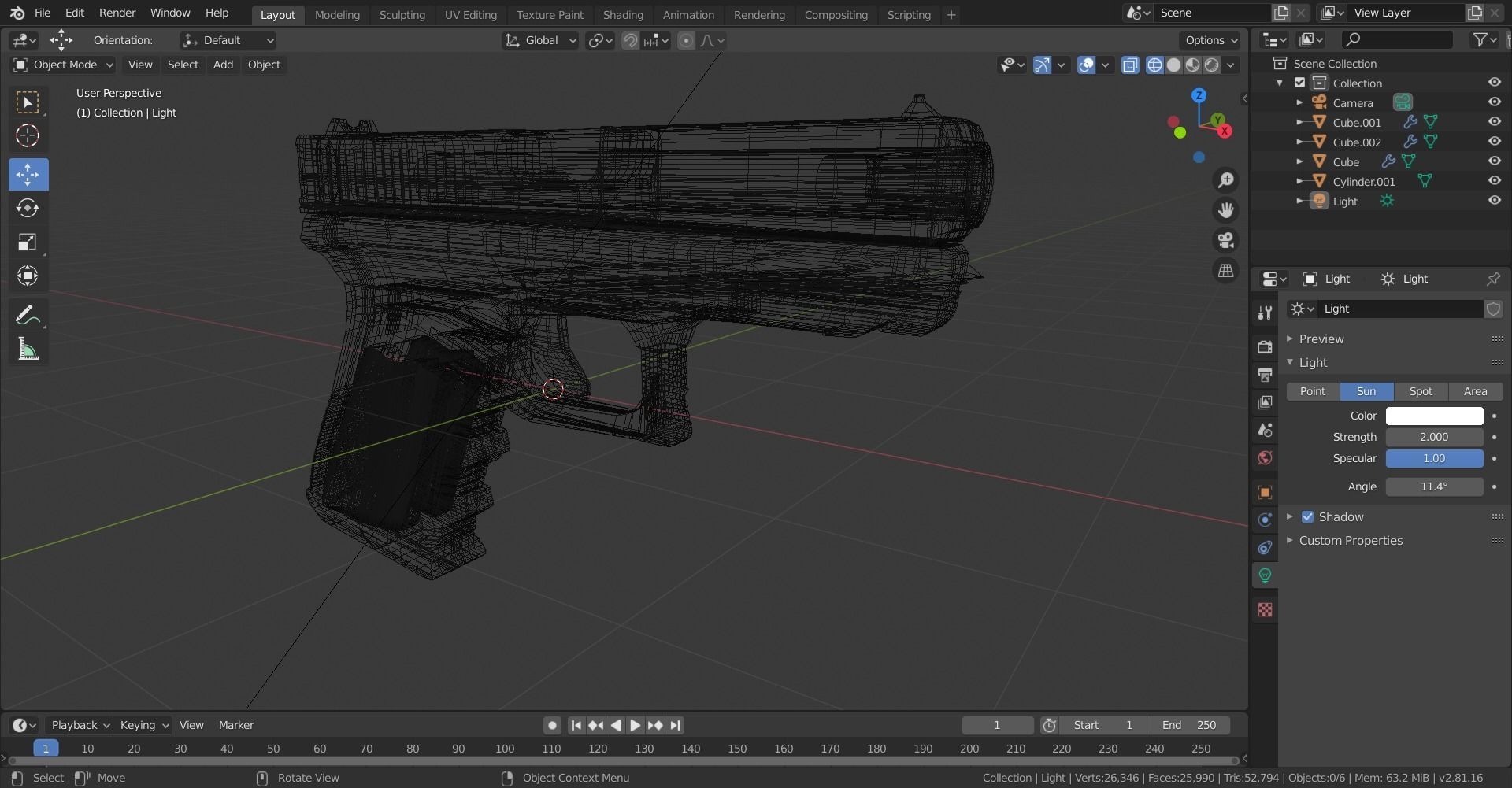The width and height of the screenshot is (1512, 788).
Task: Open Orientation Default dropdown
Action: click(x=228, y=40)
